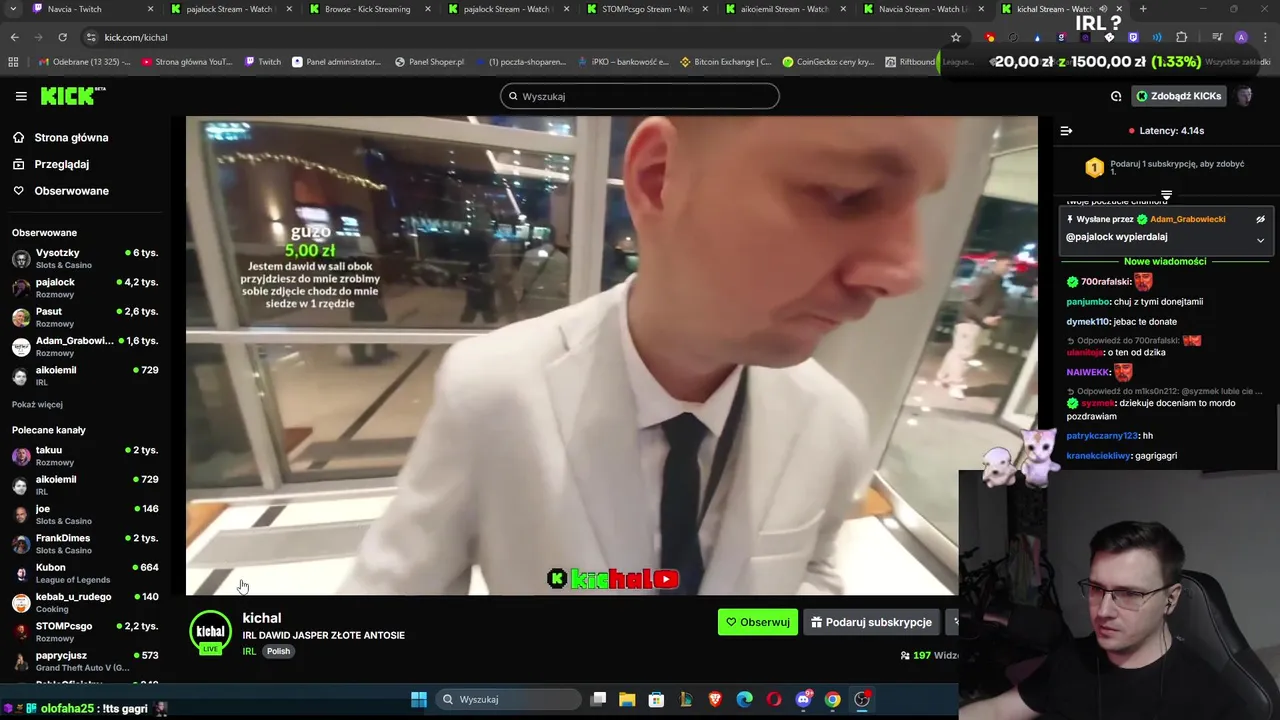
Task: Focus the Kick Wyszukaj search field
Action: pyautogui.click(x=640, y=96)
